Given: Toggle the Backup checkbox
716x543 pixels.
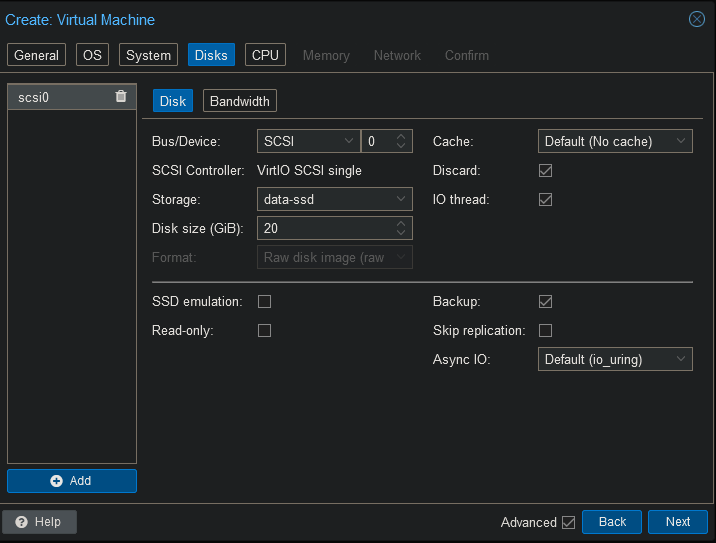Looking at the screenshot, I should pyautogui.click(x=545, y=301).
